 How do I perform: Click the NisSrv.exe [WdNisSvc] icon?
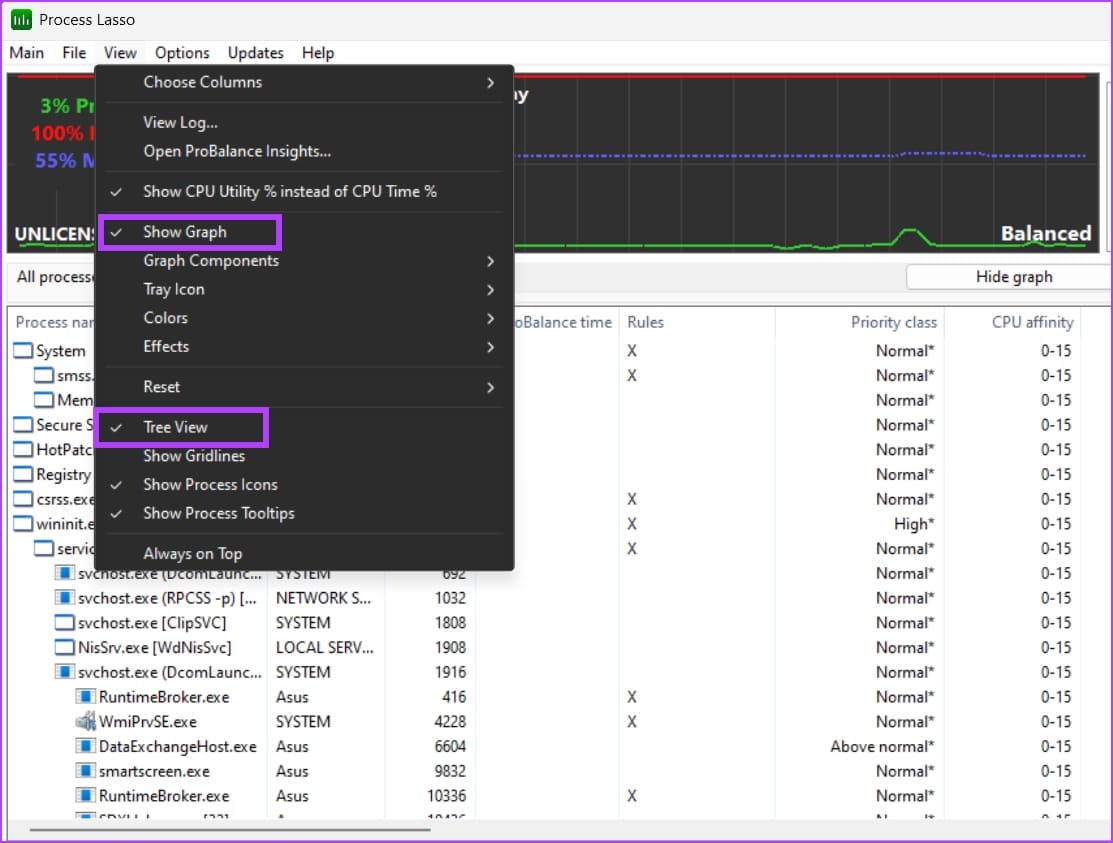point(65,647)
